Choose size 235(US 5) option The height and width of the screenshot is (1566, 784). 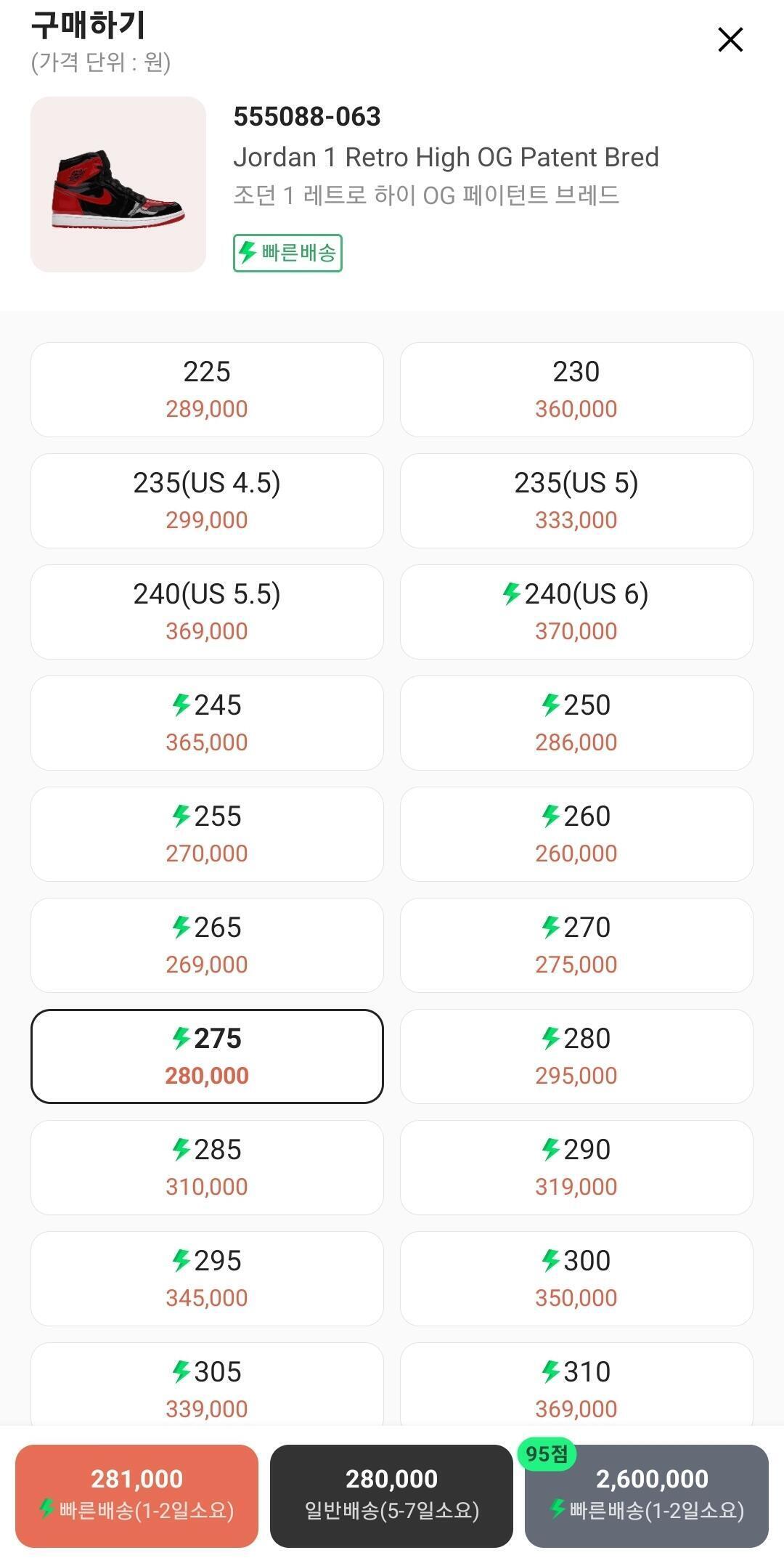(x=576, y=500)
